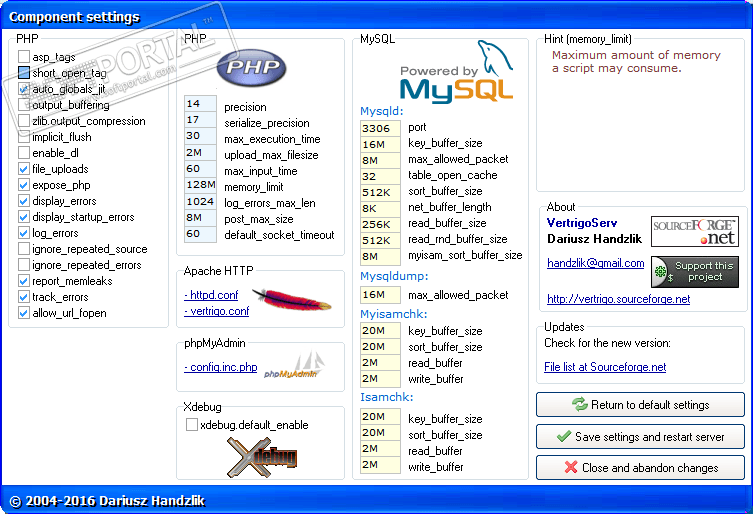Click the Powered by MySQL logo
Viewport: 753px width, 514px height.
(457, 72)
